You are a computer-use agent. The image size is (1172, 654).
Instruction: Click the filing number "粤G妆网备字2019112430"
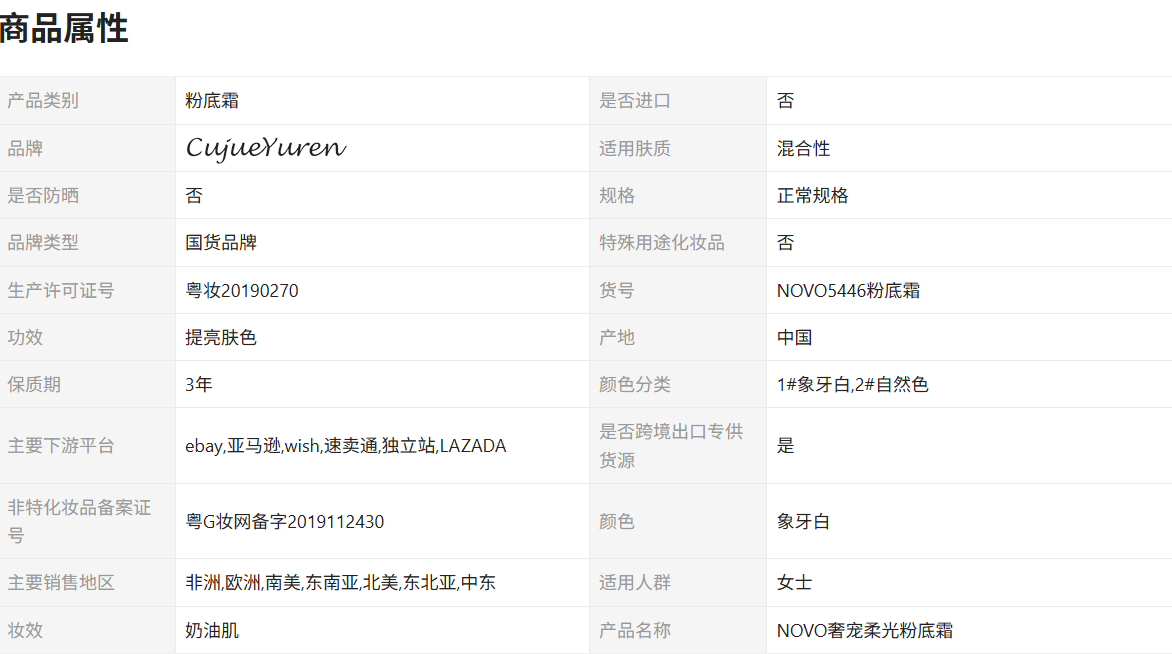click(x=285, y=522)
